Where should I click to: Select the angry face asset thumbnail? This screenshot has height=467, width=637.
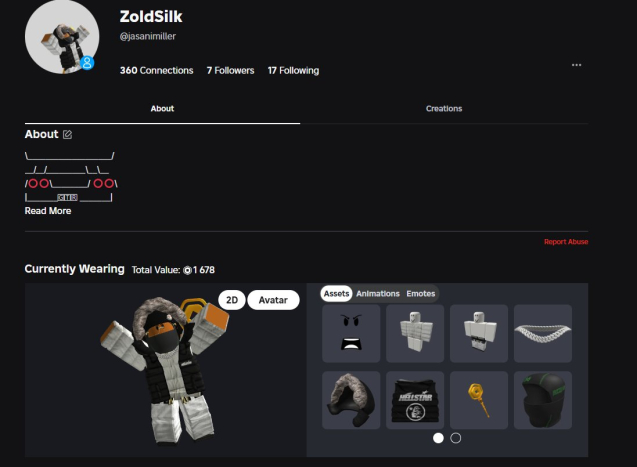351,333
